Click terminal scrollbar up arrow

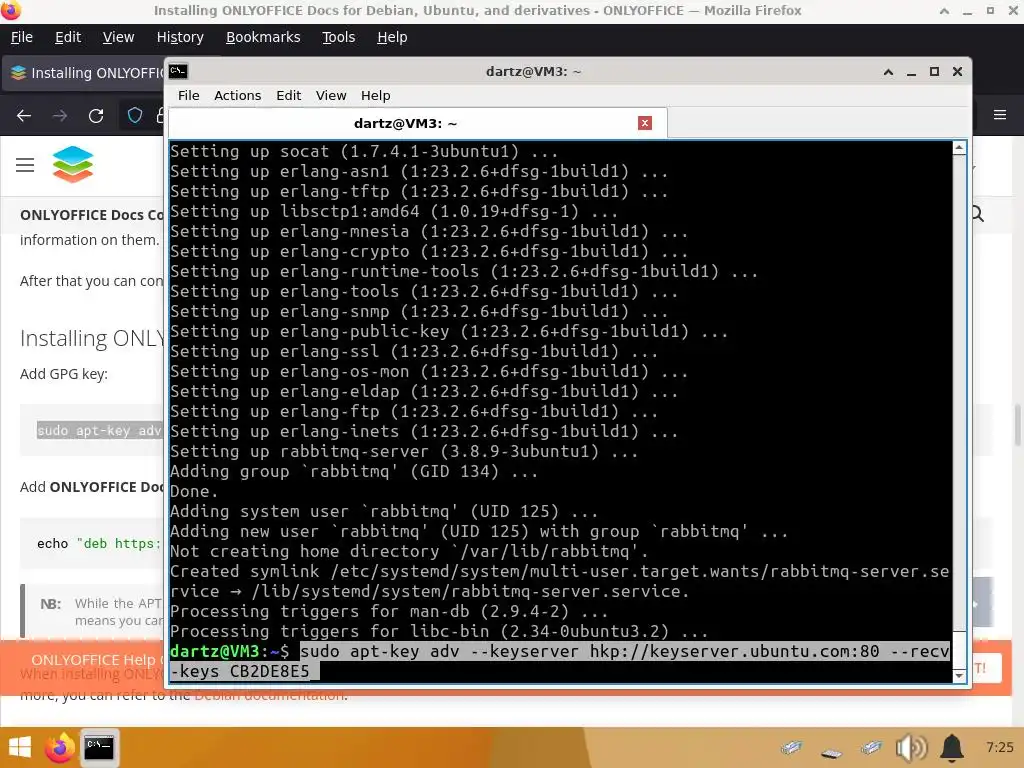[959, 148]
